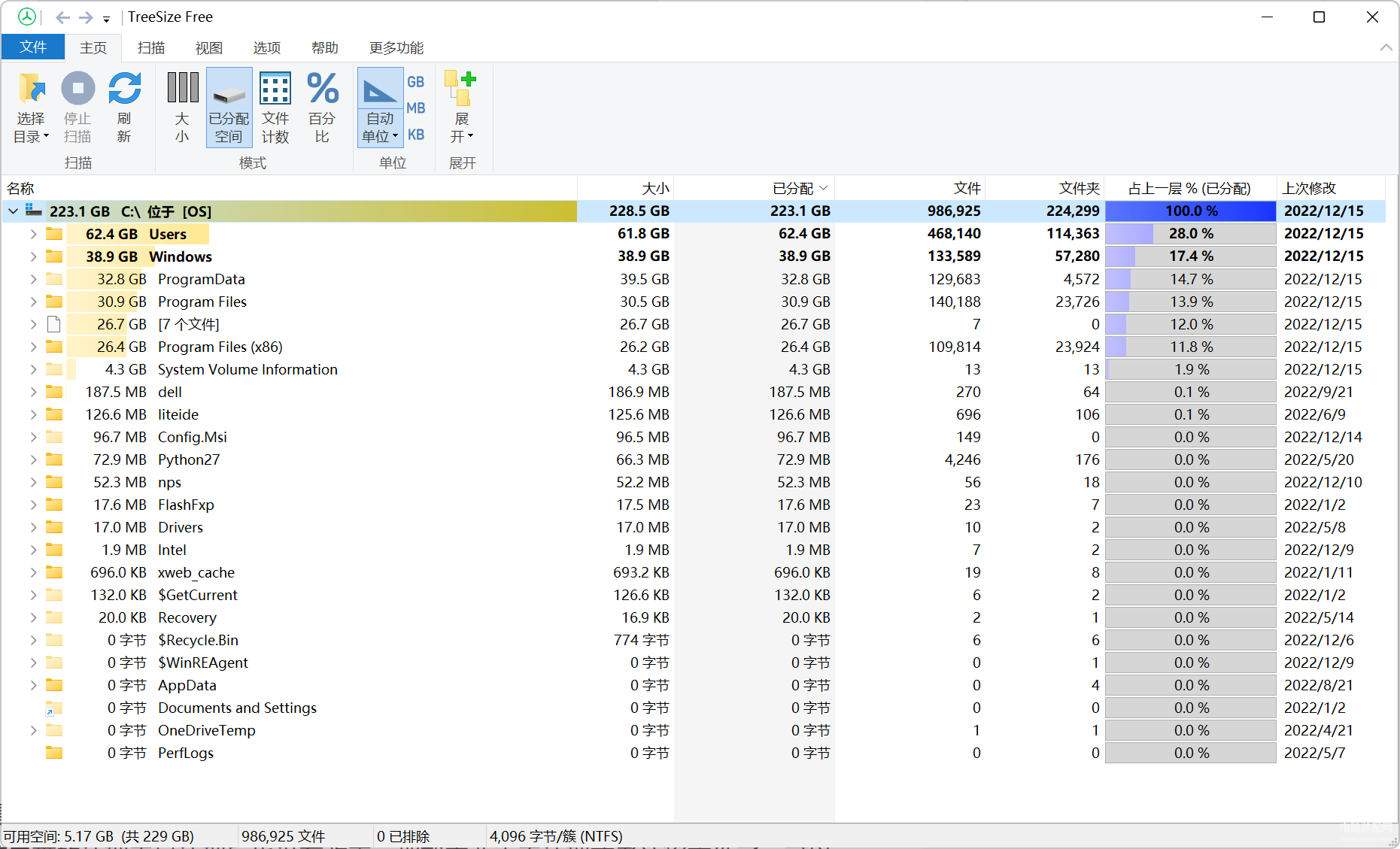
Task: Sort by Name (名称) column header
Action: [x=290, y=188]
